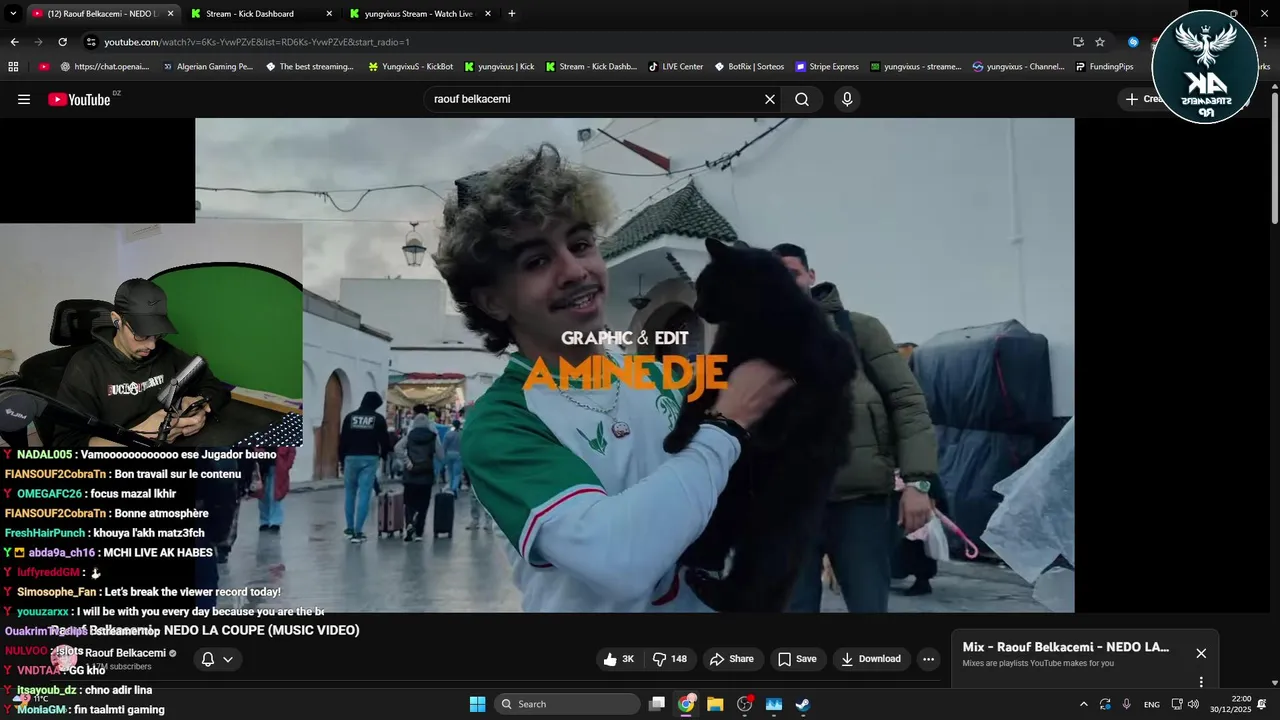Go to YouTube home via logo
The height and width of the screenshot is (720, 1280).
79,99
